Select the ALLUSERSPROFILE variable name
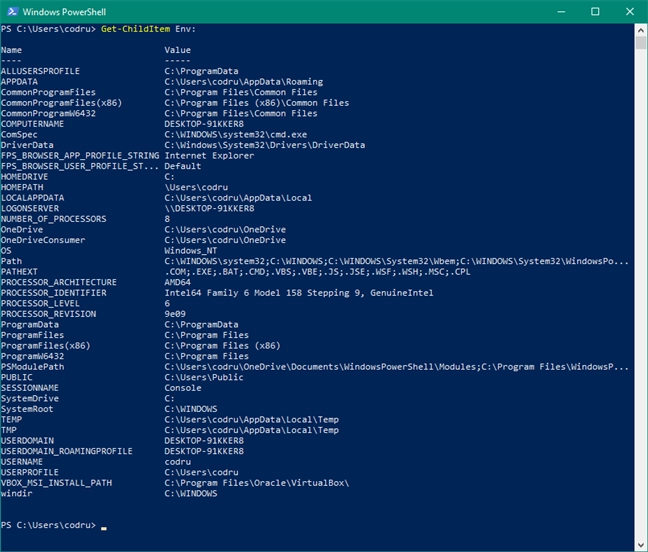Image resolution: width=648 pixels, height=552 pixels. point(40,71)
